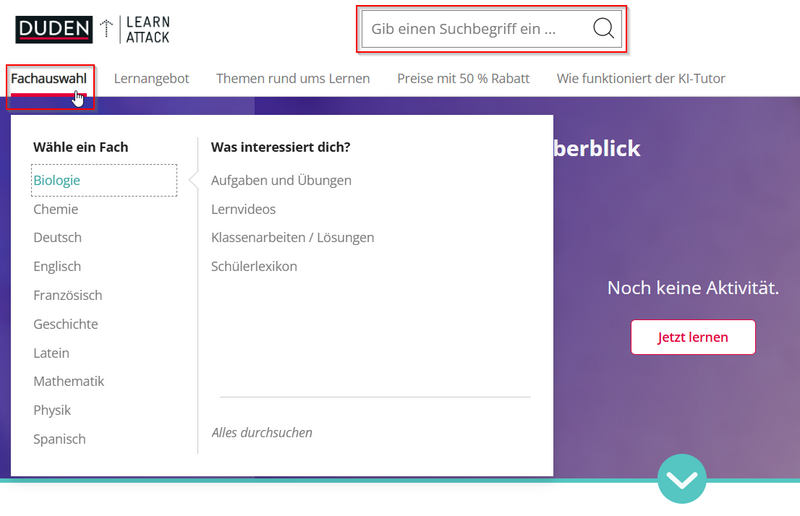Select the subject Physik
800x516 pixels.
(x=52, y=410)
